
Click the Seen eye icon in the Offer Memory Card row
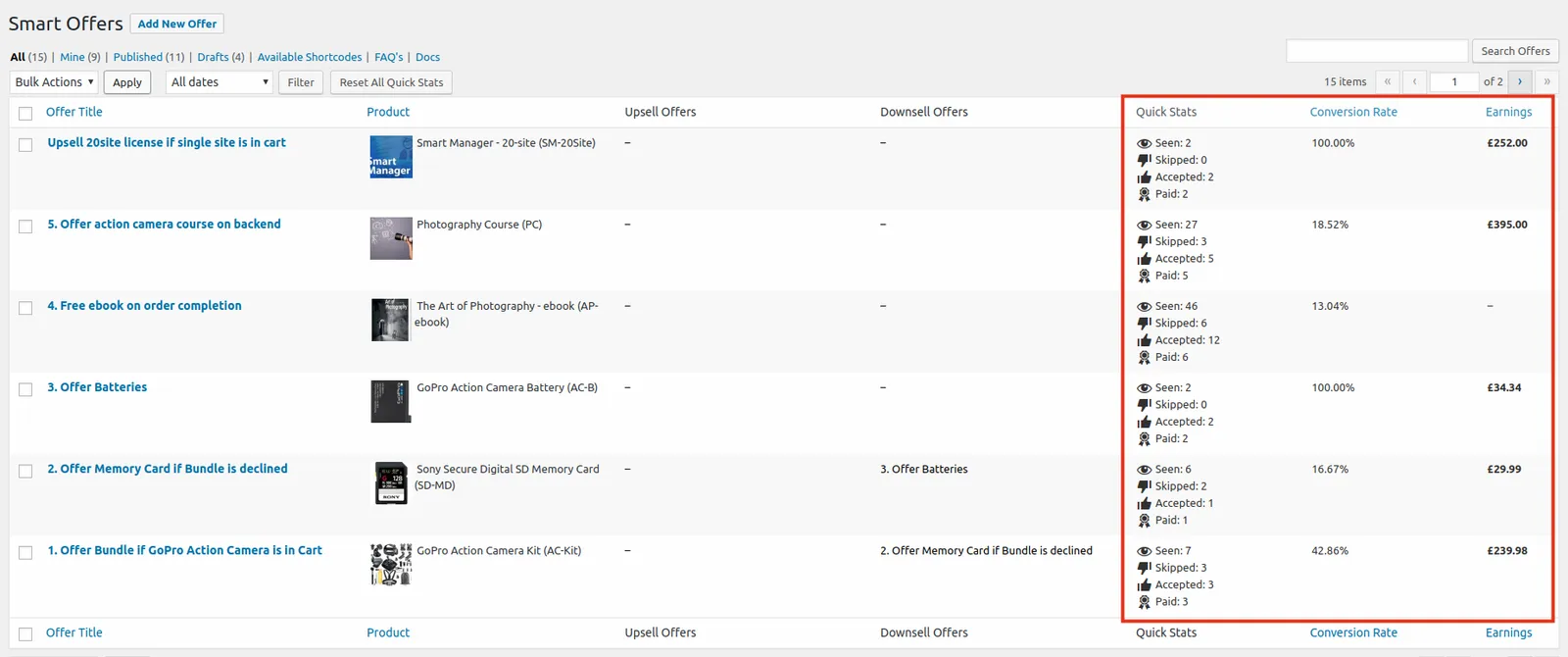click(x=1144, y=470)
